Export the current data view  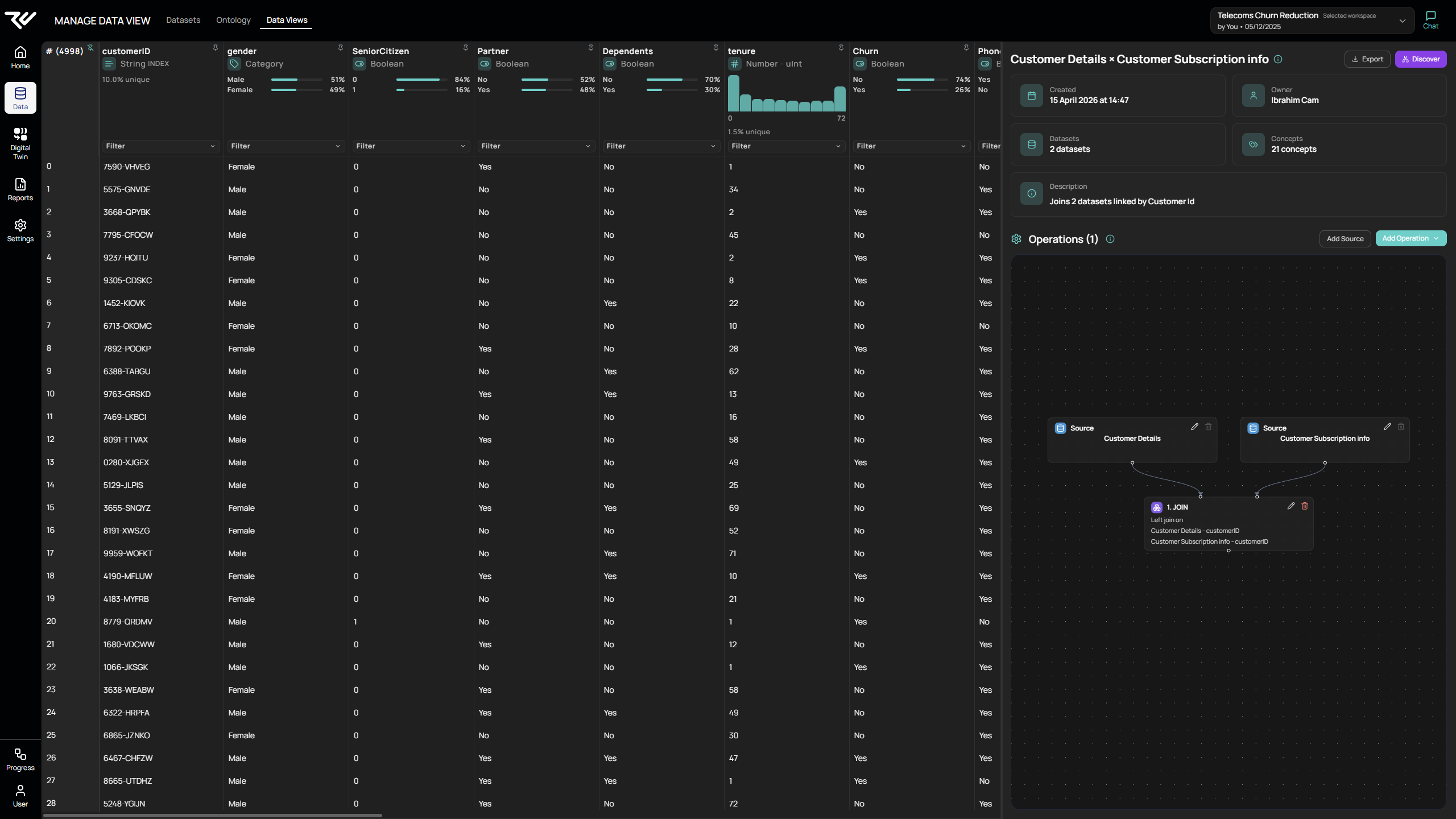coord(1367,59)
